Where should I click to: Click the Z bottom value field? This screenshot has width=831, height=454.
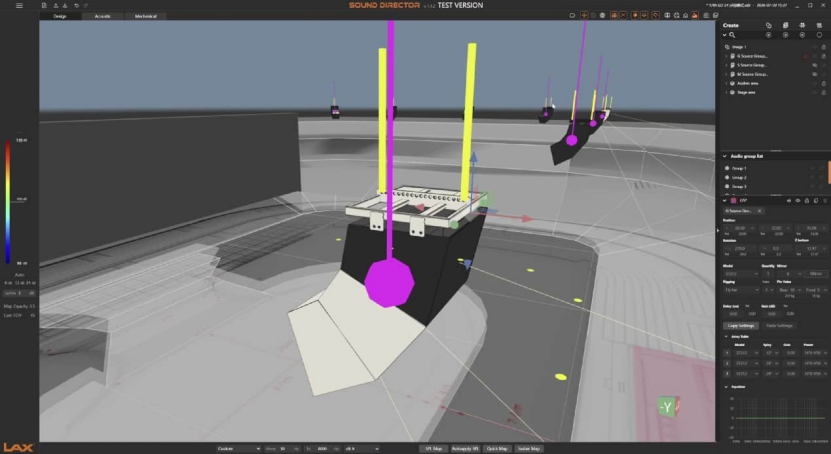pyautogui.click(x=811, y=248)
